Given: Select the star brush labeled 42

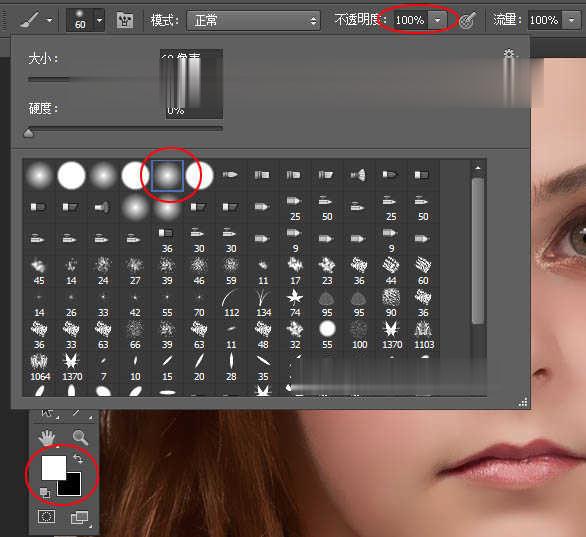Looking at the screenshot, I should (135, 303).
